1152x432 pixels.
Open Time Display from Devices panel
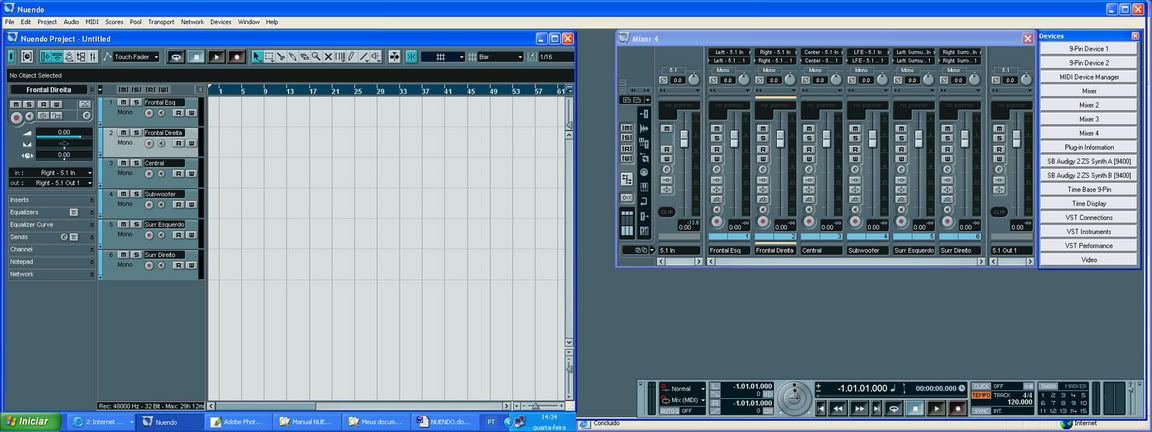tap(1089, 204)
